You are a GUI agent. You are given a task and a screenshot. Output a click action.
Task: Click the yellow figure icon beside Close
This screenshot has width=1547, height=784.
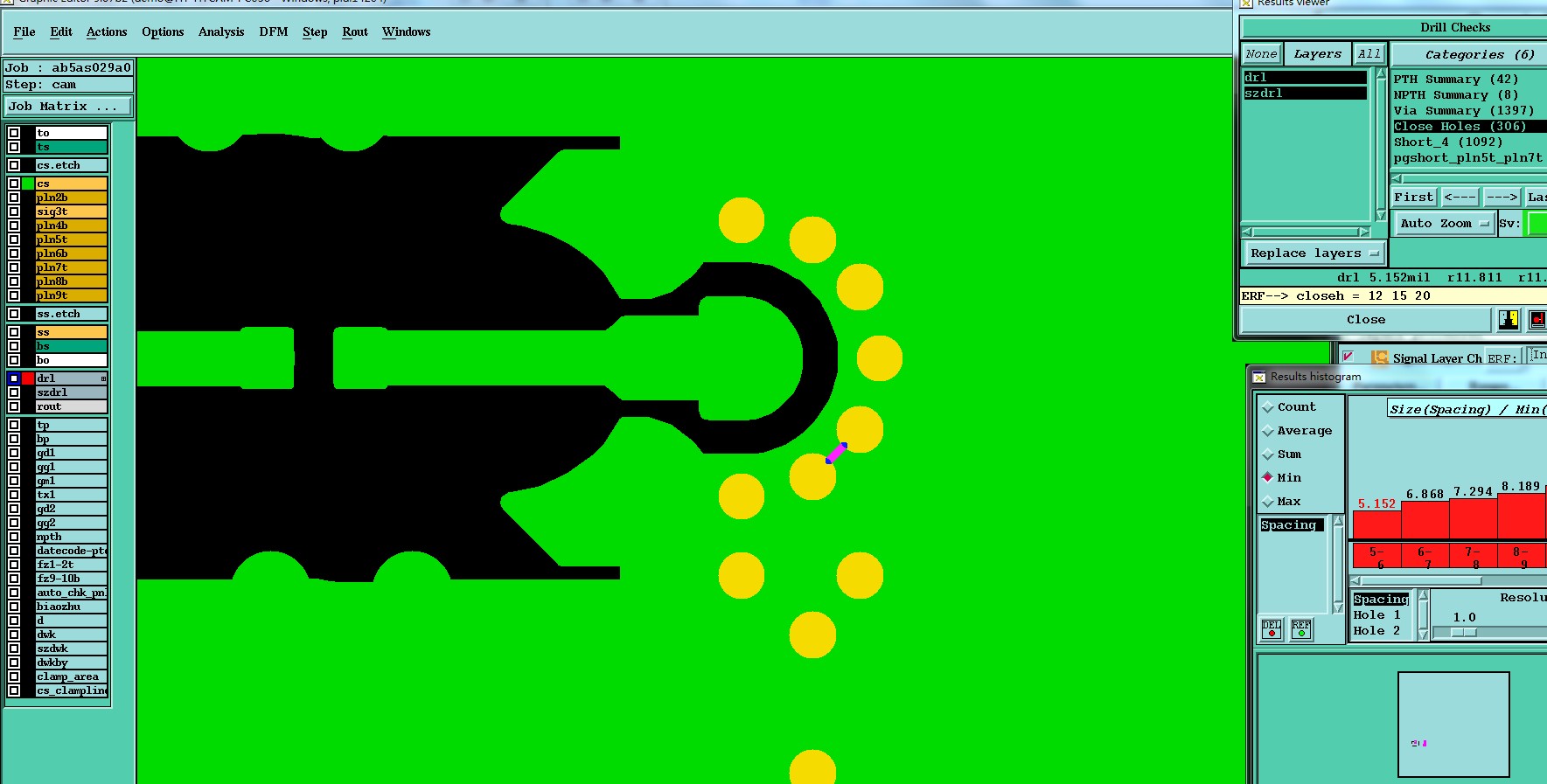1509,320
